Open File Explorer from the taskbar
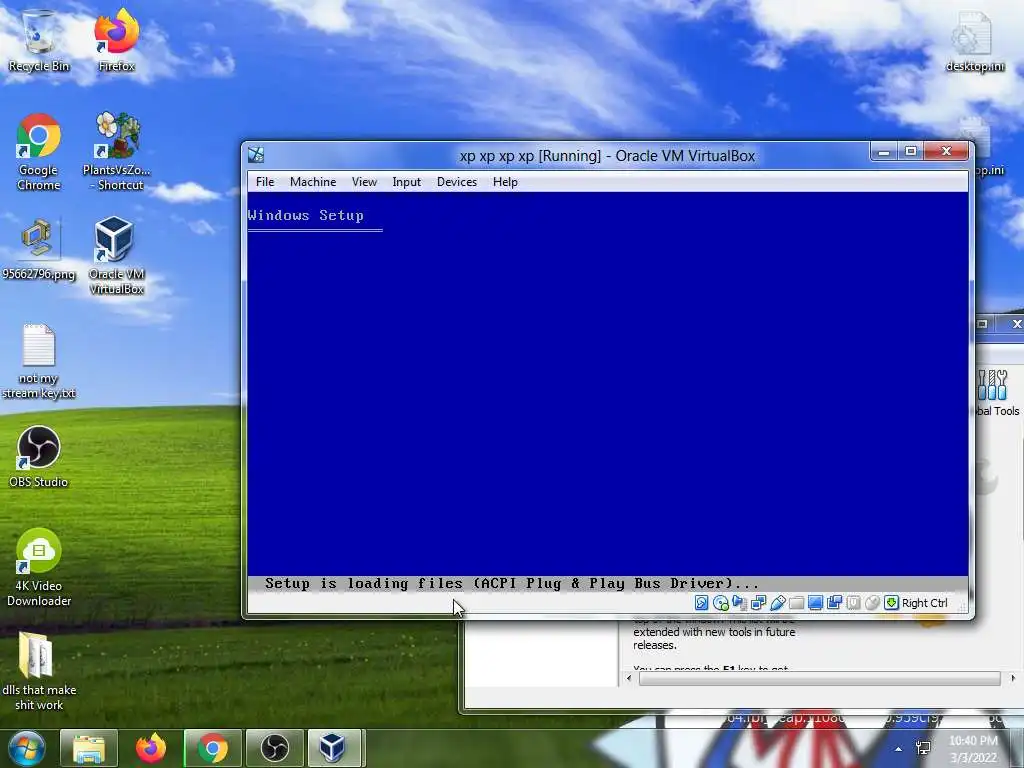This screenshot has height=768, width=1024. tap(89, 748)
